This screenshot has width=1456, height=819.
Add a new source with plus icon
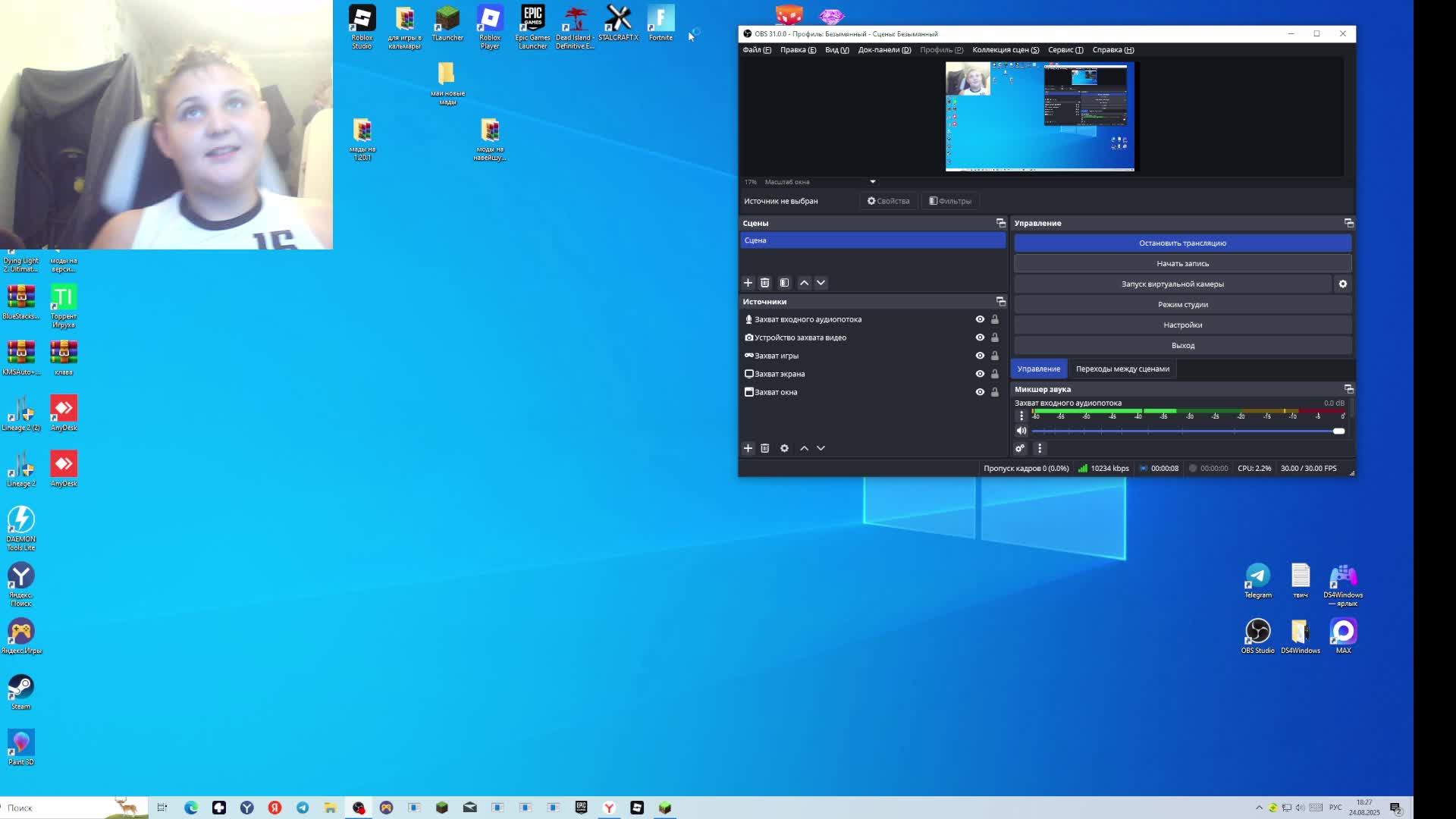pos(748,448)
